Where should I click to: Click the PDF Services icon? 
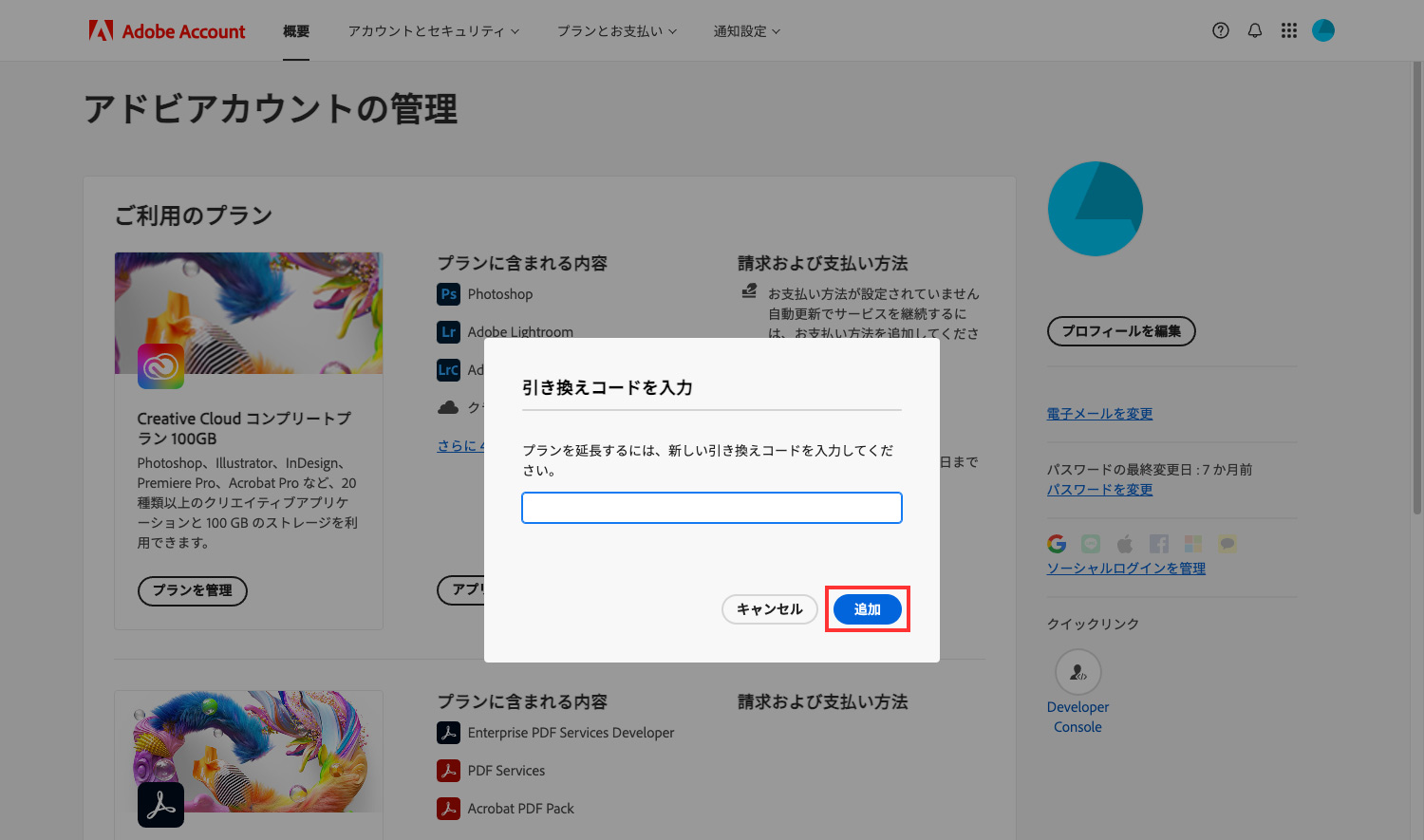[x=448, y=771]
